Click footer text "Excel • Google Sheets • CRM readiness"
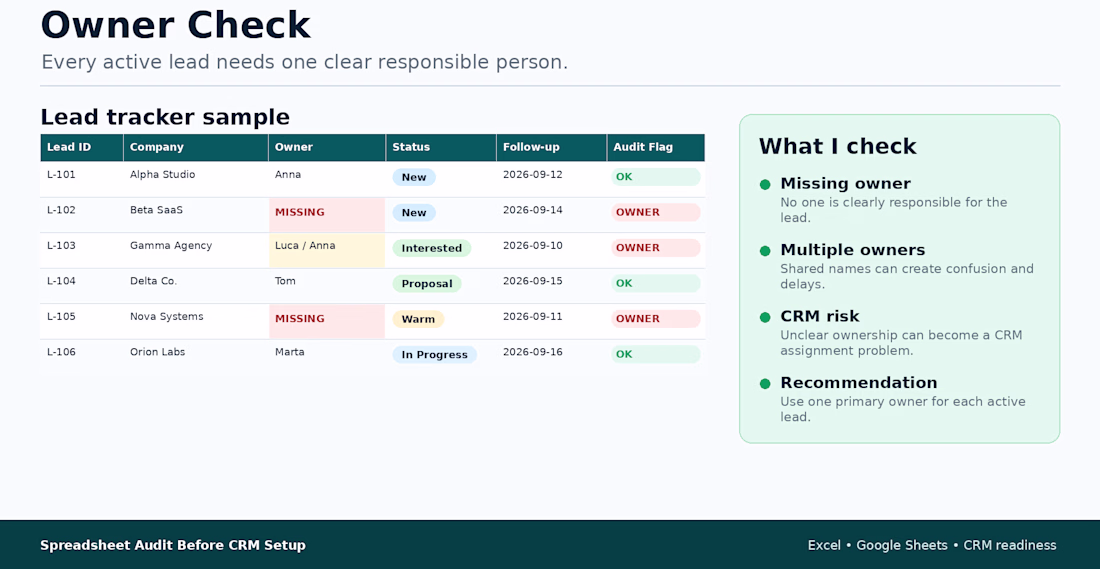Screen dimensions: 1100x569 (x=932, y=546)
